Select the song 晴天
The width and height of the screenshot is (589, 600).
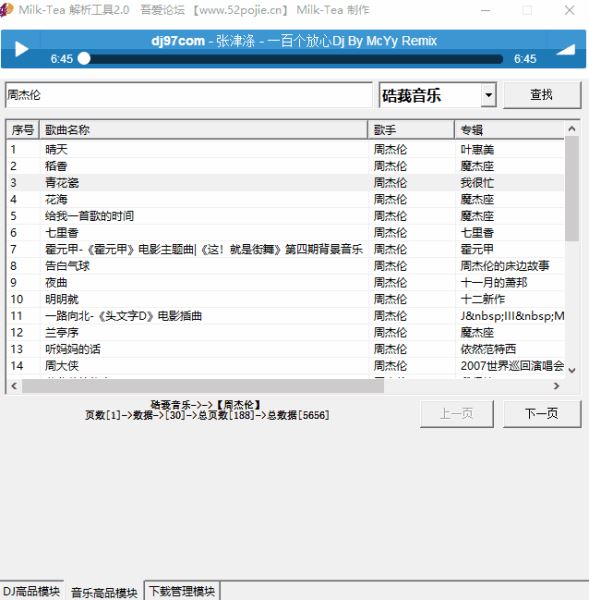coord(56,149)
